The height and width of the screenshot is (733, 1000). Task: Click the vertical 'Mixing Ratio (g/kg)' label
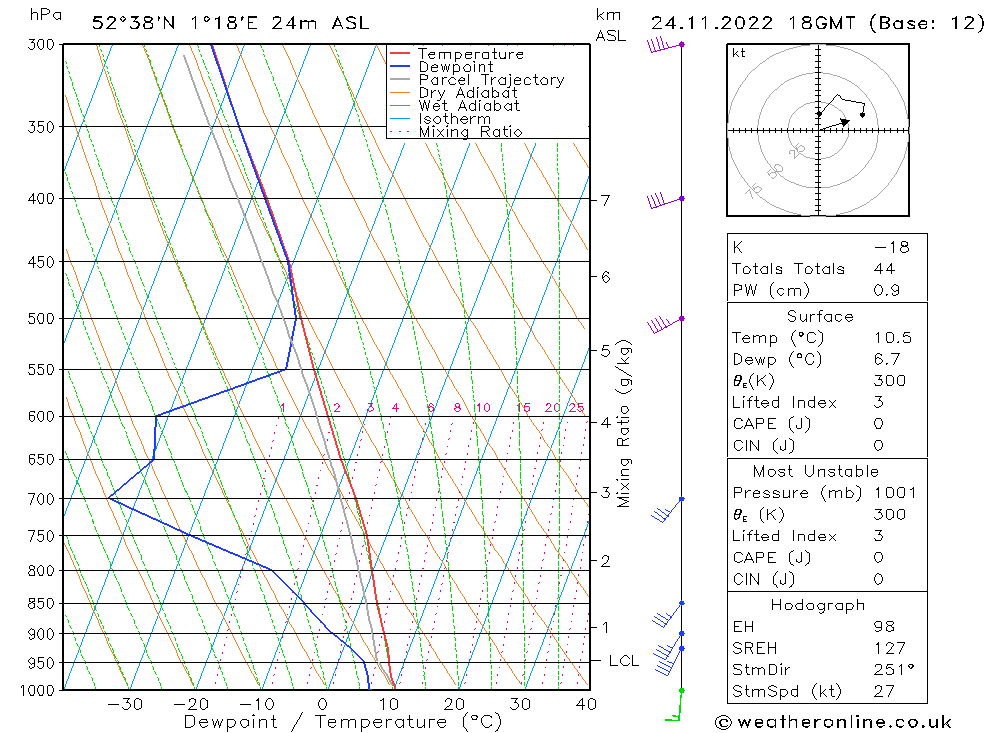pos(624,424)
